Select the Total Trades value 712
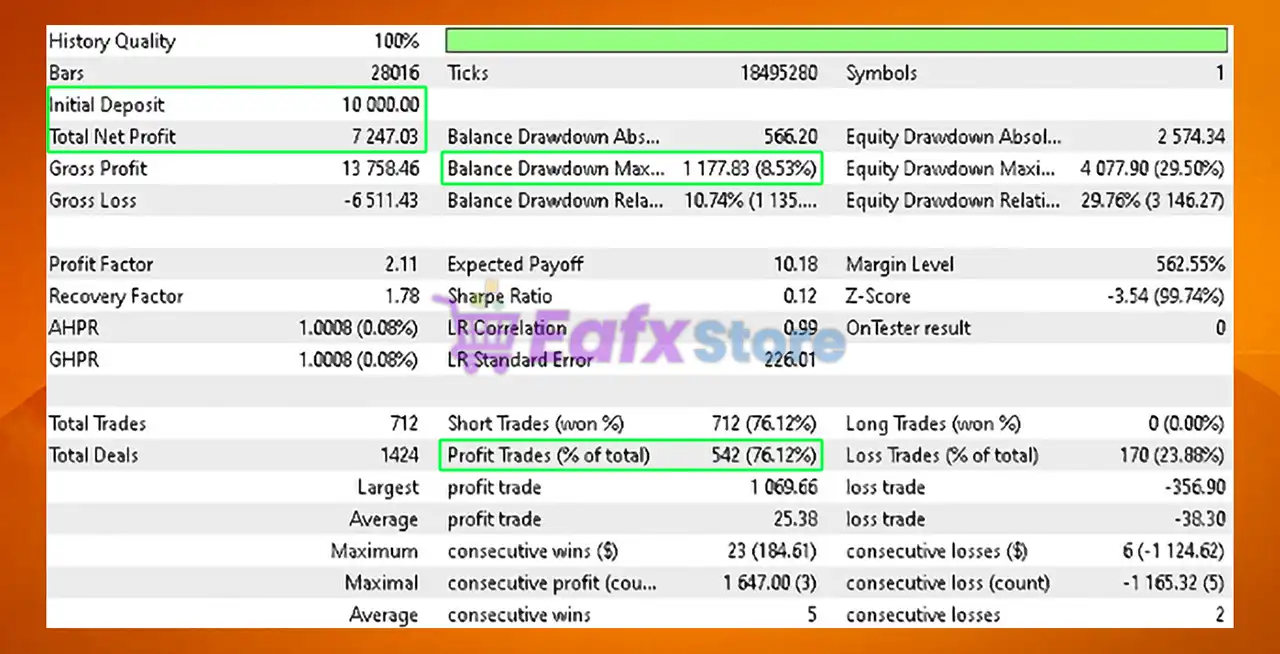The width and height of the screenshot is (1280, 654). tap(404, 424)
